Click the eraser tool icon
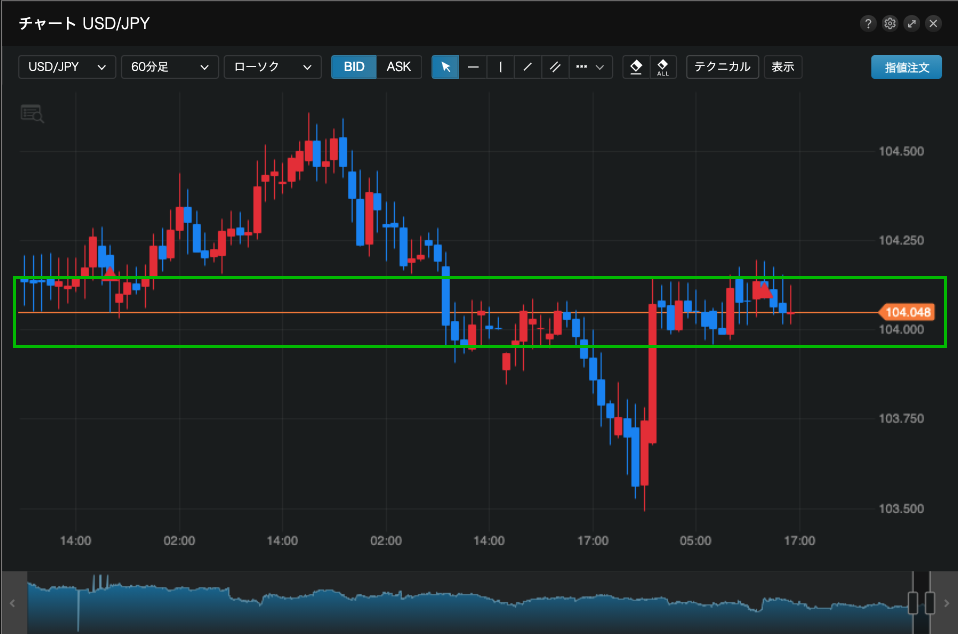 [635, 67]
